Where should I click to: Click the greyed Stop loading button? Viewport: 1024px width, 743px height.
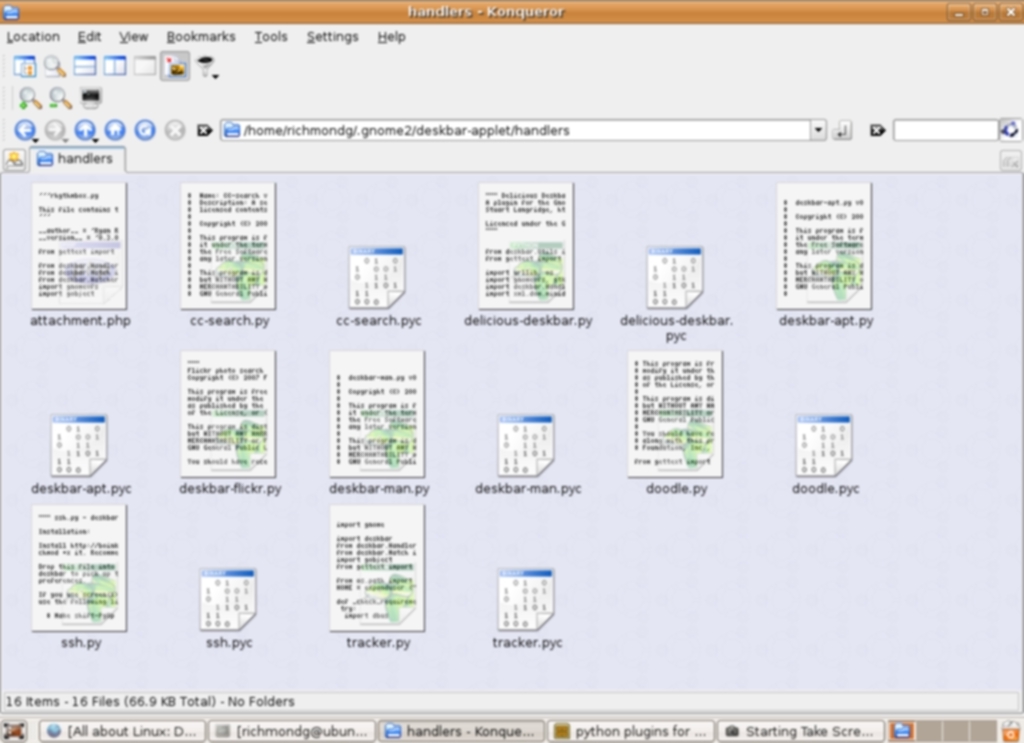[x=175, y=130]
